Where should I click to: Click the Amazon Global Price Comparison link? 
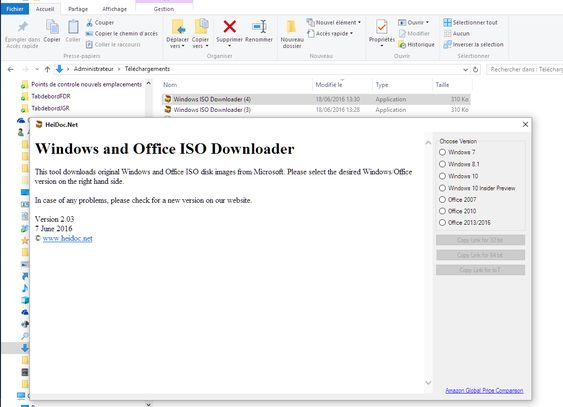click(x=484, y=390)
